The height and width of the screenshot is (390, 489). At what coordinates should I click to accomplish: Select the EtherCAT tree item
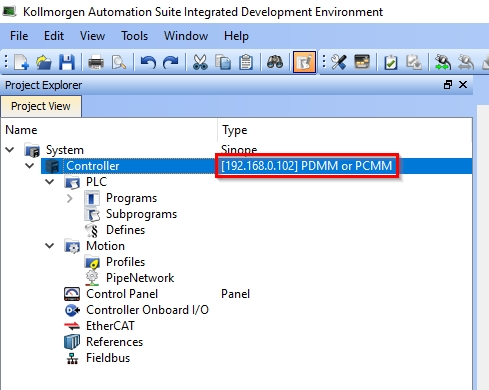(110, 326)
